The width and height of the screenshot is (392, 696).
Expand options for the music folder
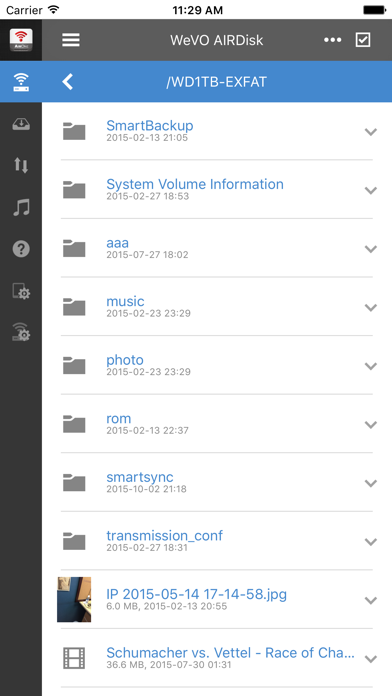371,307
